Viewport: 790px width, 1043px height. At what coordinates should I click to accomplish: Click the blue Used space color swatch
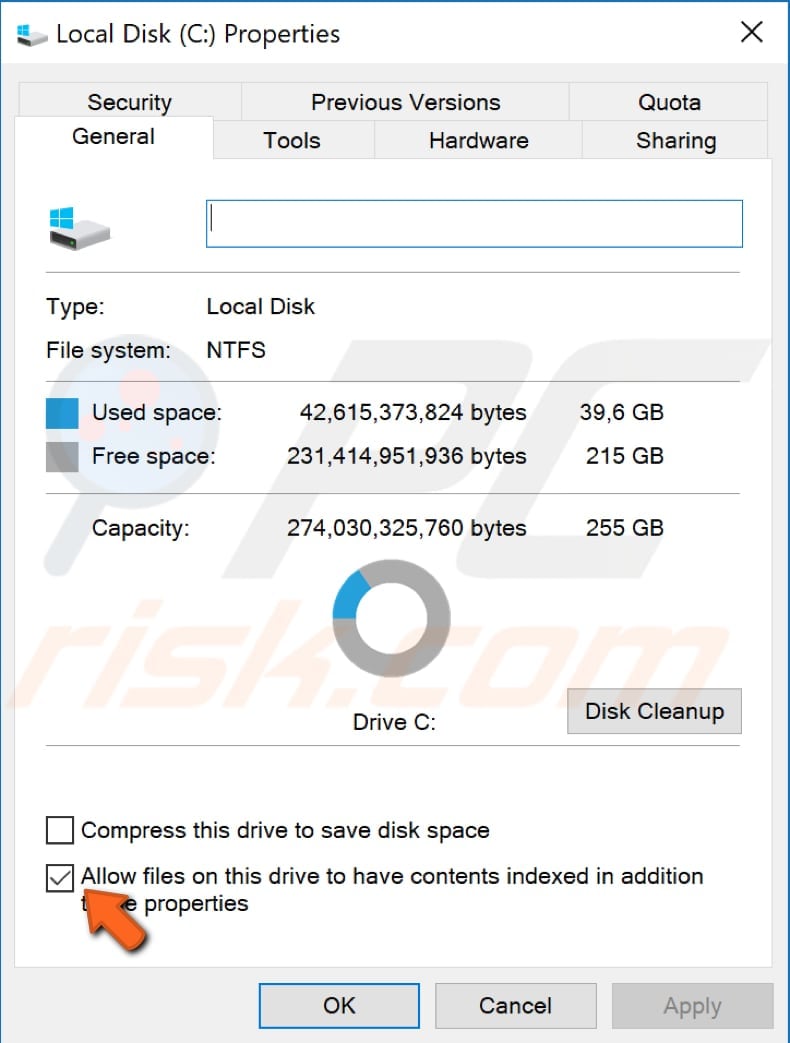62,413
